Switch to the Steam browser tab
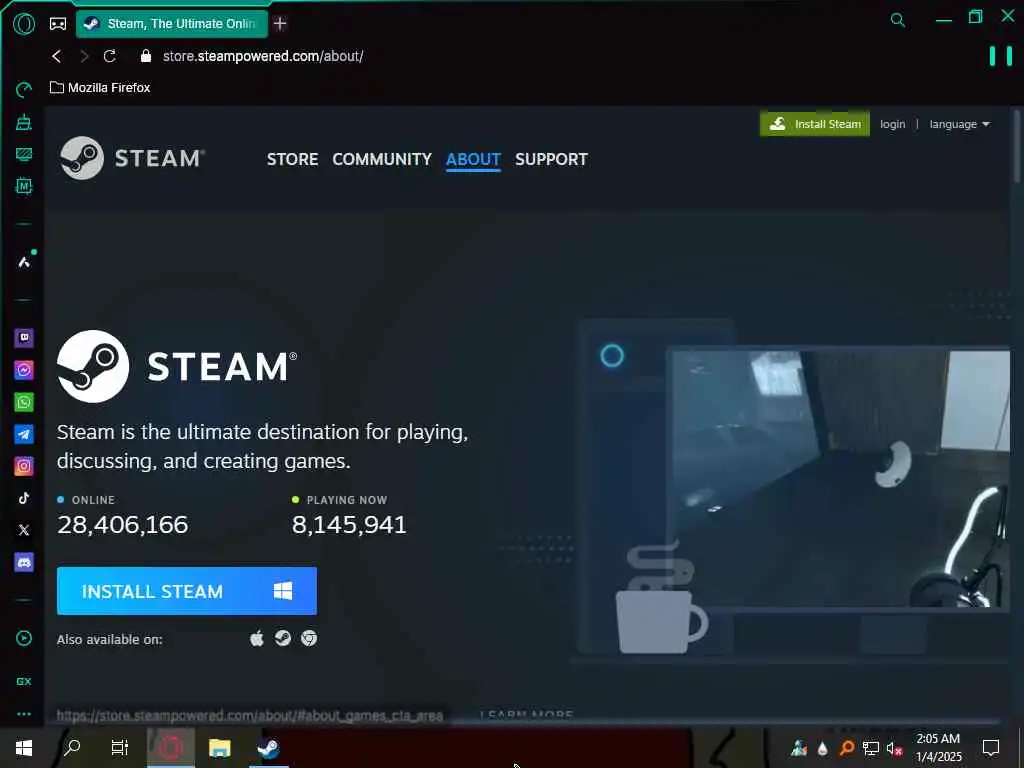 pos(172,24)
